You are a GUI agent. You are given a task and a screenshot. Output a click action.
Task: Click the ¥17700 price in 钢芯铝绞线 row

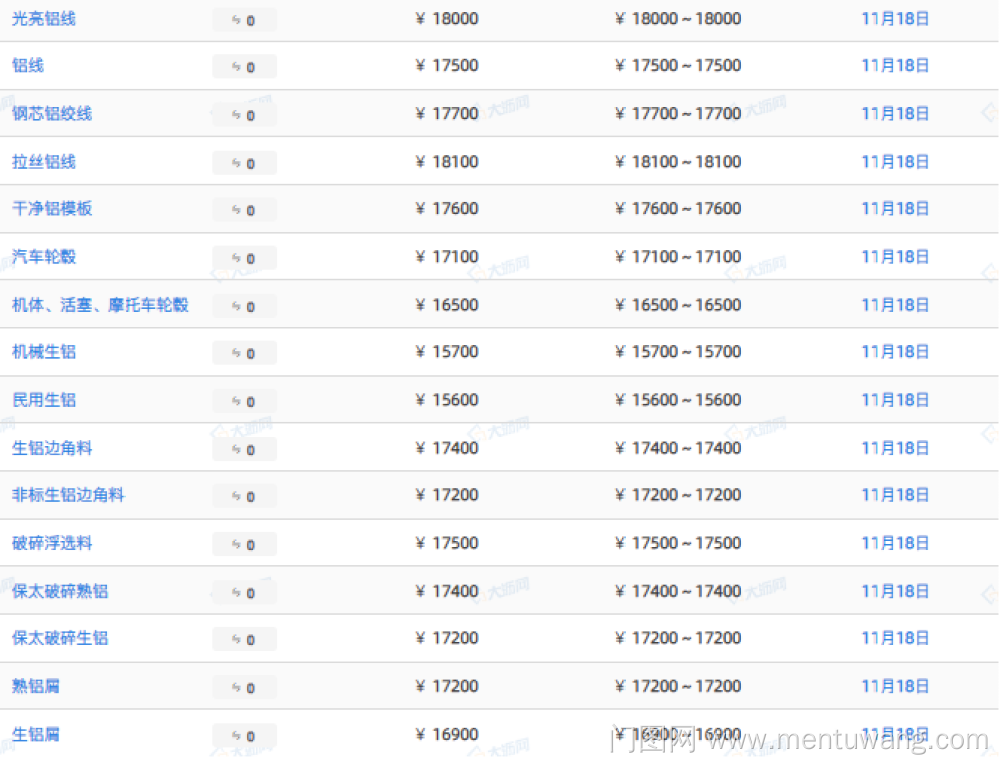447,114
